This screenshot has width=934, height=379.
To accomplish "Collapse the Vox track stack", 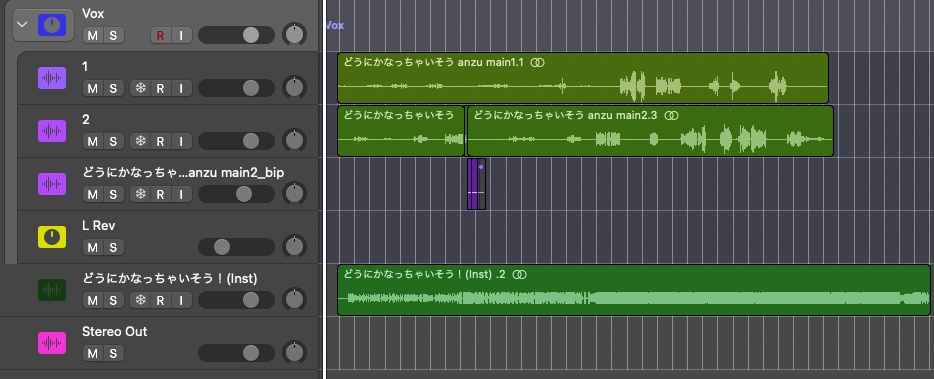I will 23,25.
